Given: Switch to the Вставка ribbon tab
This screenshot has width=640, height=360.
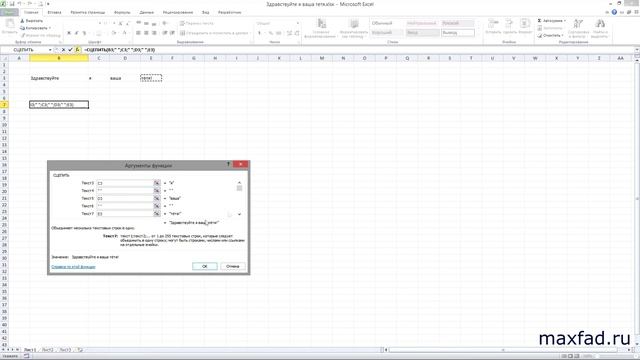Looking at the screenshot, I should (54, 13).
